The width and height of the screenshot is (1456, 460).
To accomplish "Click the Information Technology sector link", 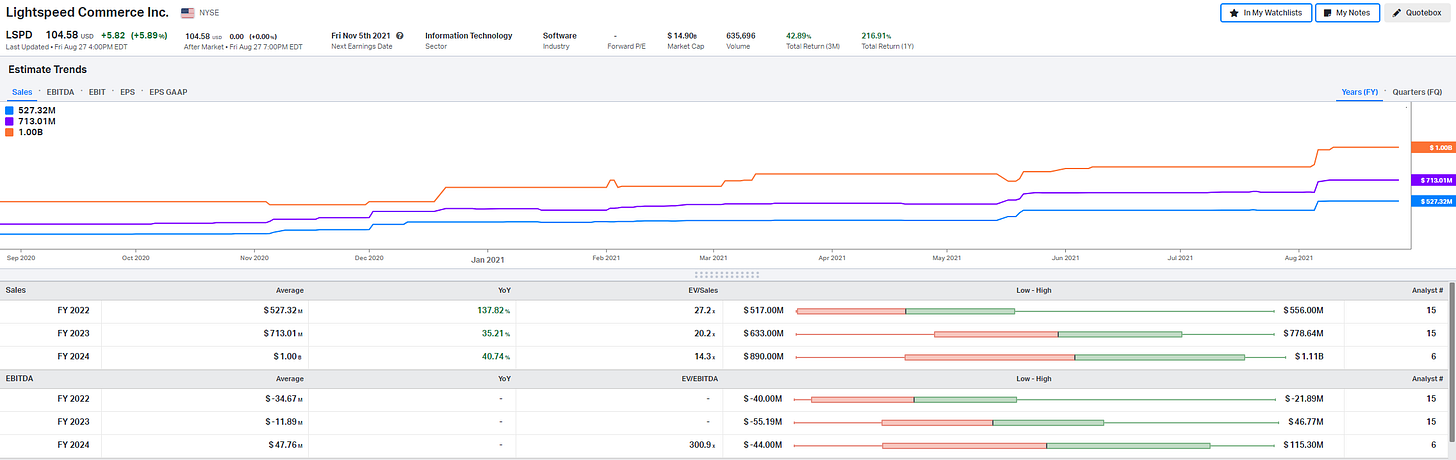I will click(468, 35).
